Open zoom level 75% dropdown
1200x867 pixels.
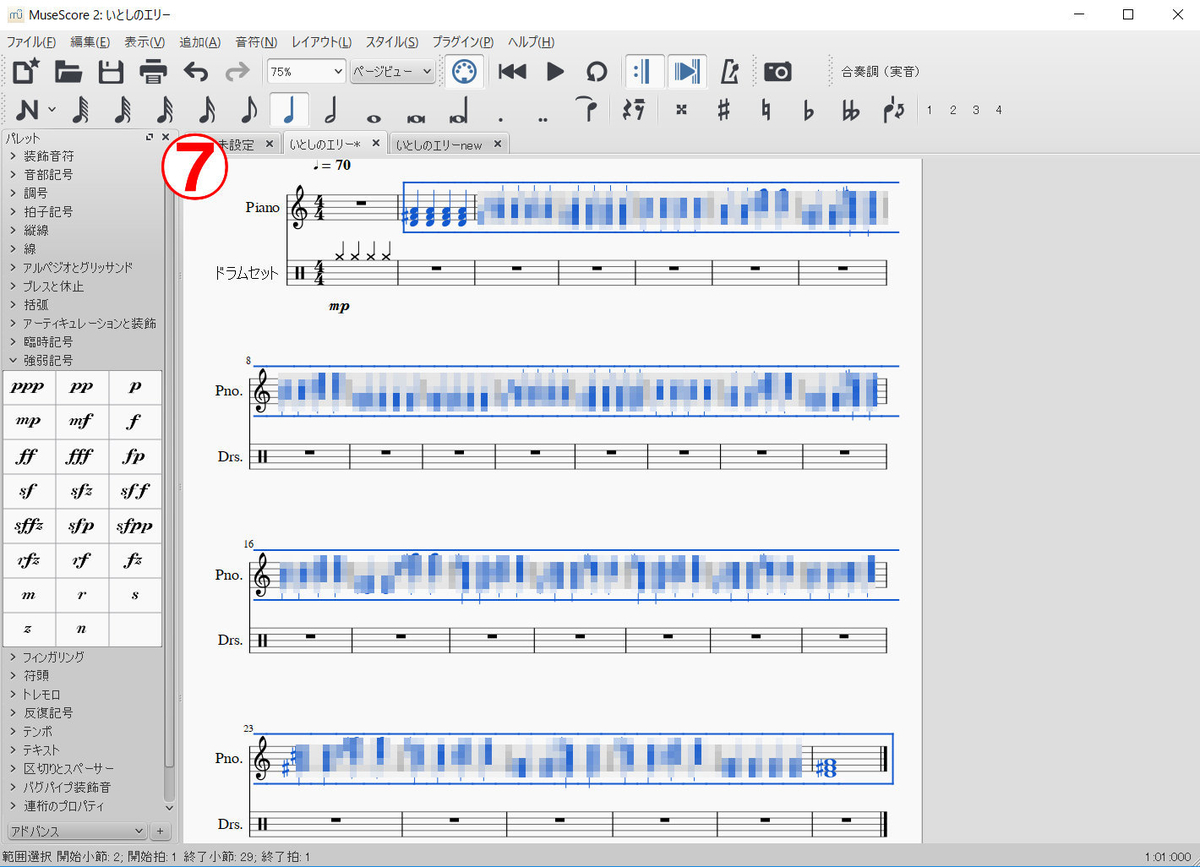point(306,71)
